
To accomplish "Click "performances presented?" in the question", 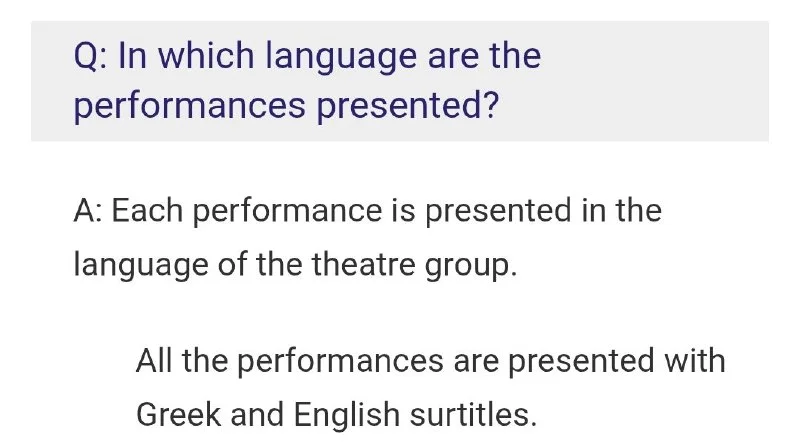I will pos(286,105).
